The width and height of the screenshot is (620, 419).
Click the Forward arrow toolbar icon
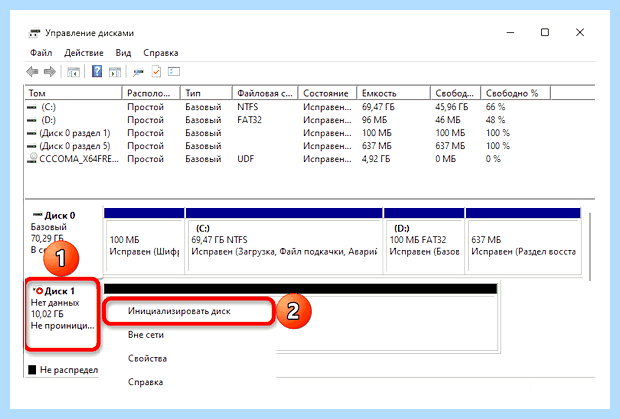pos(50,72)
